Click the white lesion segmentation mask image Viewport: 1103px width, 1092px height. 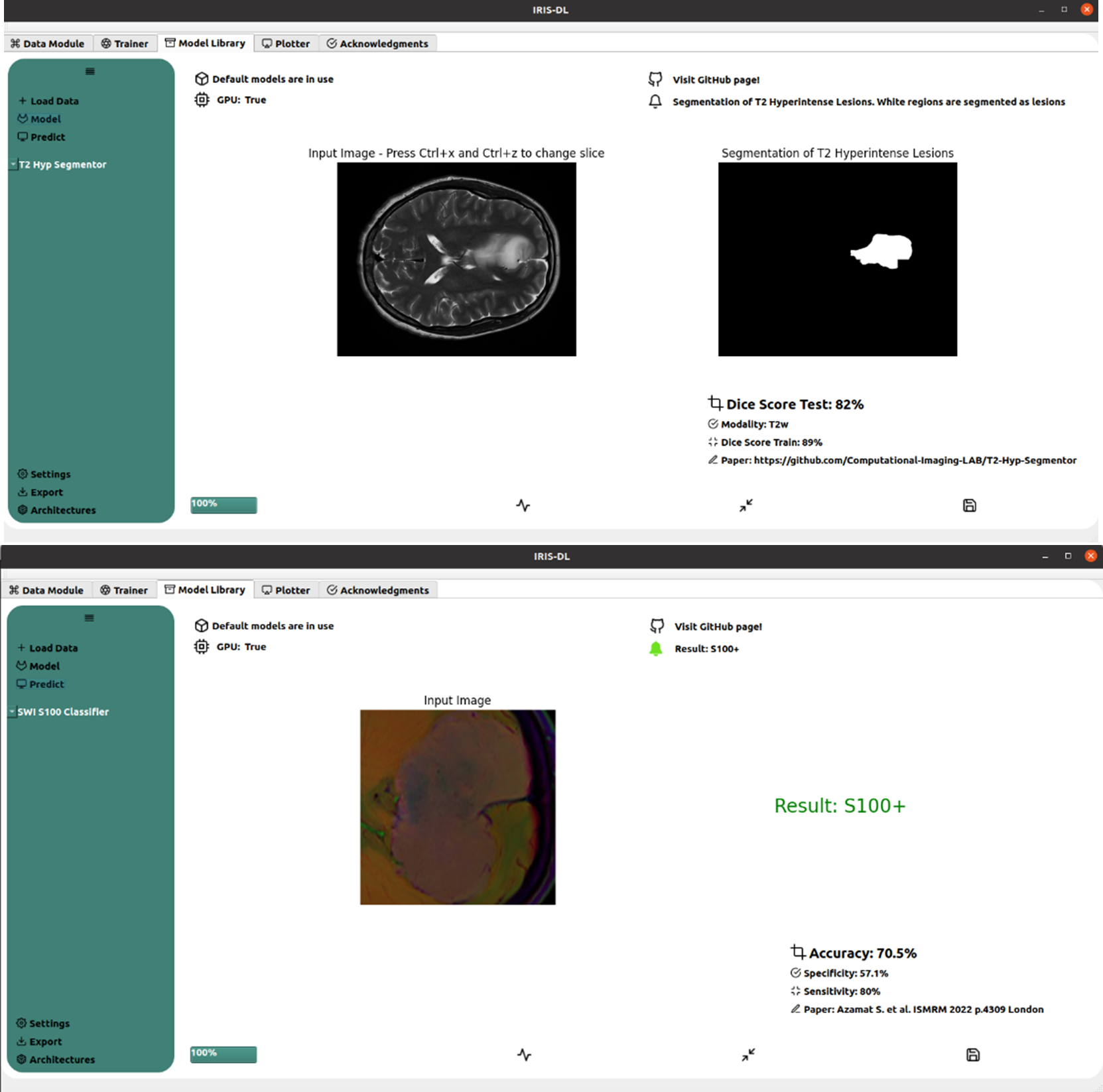(x=837, y=259)
